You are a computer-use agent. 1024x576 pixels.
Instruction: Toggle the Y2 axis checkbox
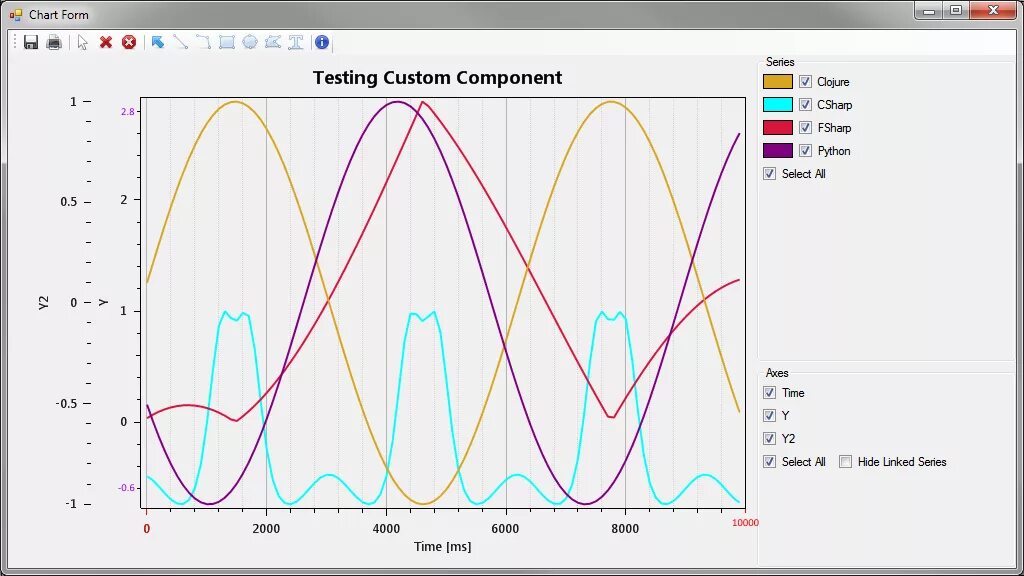click(769, 438)
